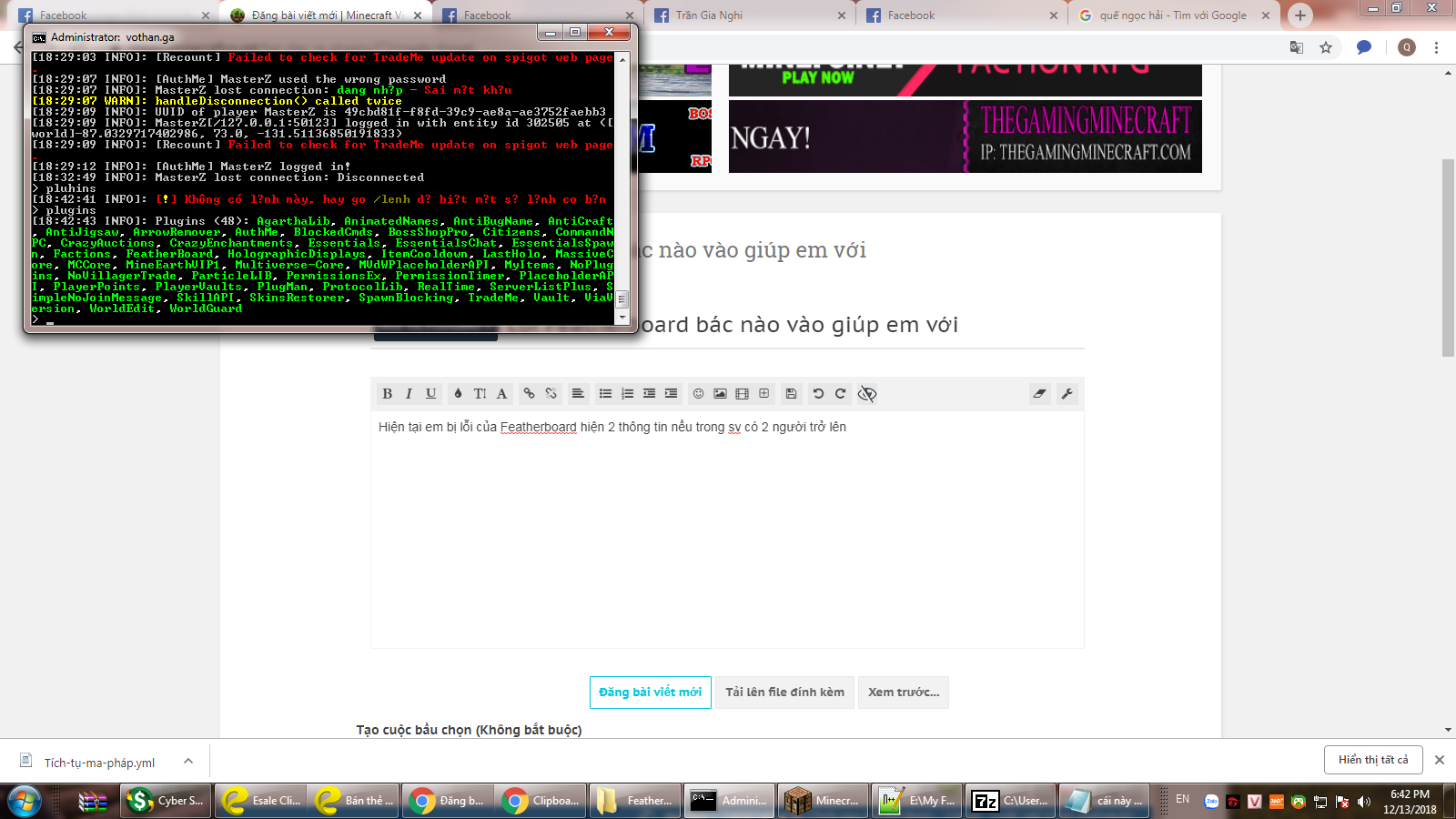Undo the last edit in the editor
This screenshot has height=819, width=1456.
tap(818, 394)
